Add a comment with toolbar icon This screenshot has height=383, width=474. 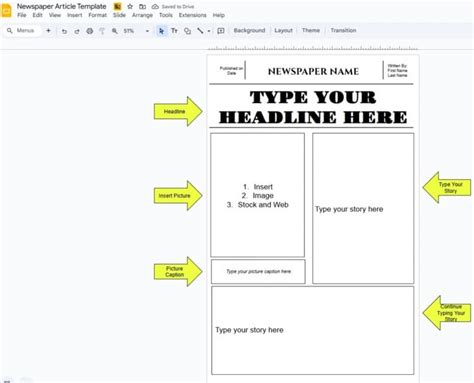(221, 31)
